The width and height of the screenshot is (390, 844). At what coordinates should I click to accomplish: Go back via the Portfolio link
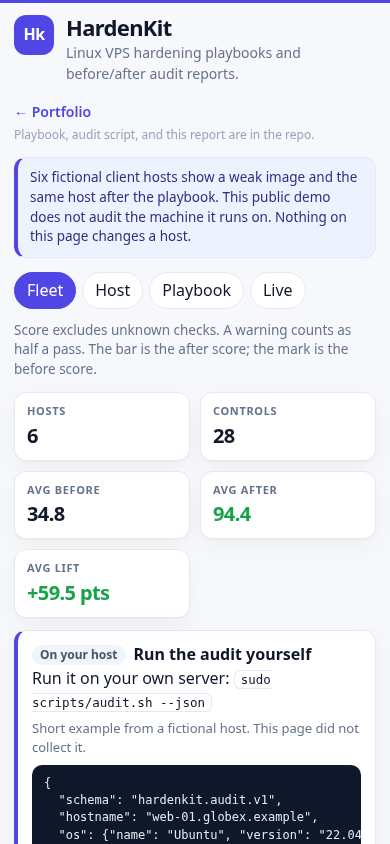click(53, 112)
